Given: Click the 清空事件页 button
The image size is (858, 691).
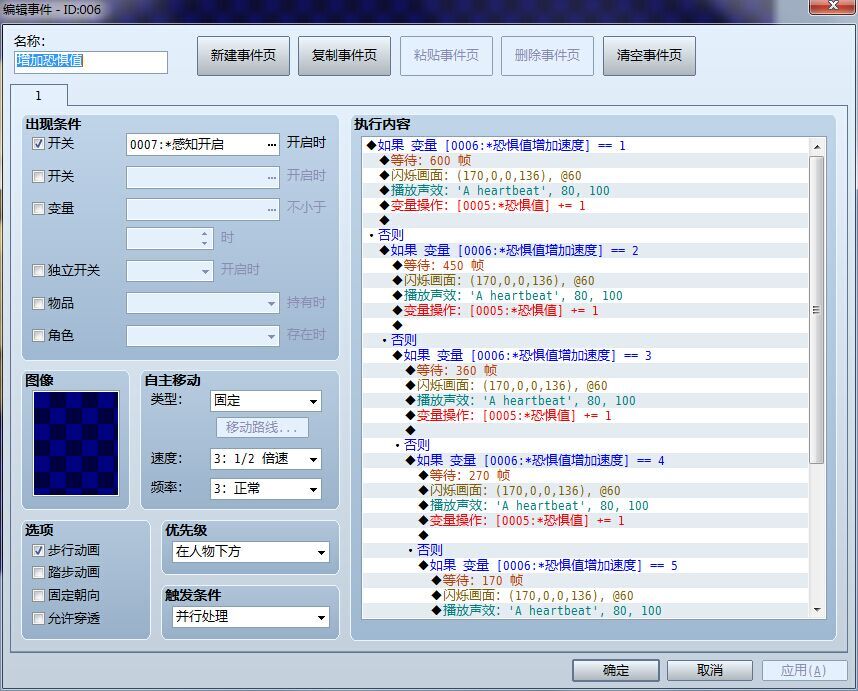Looking at the screenshot, I should (649, 56).
